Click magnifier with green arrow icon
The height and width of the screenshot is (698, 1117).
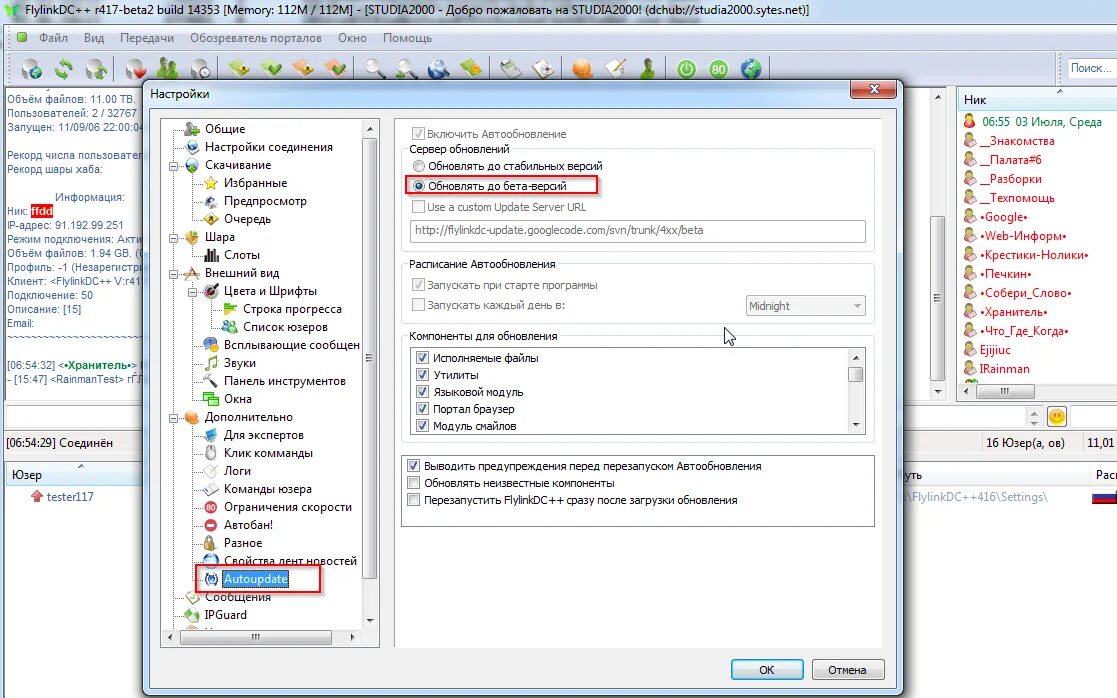point(407,68)
